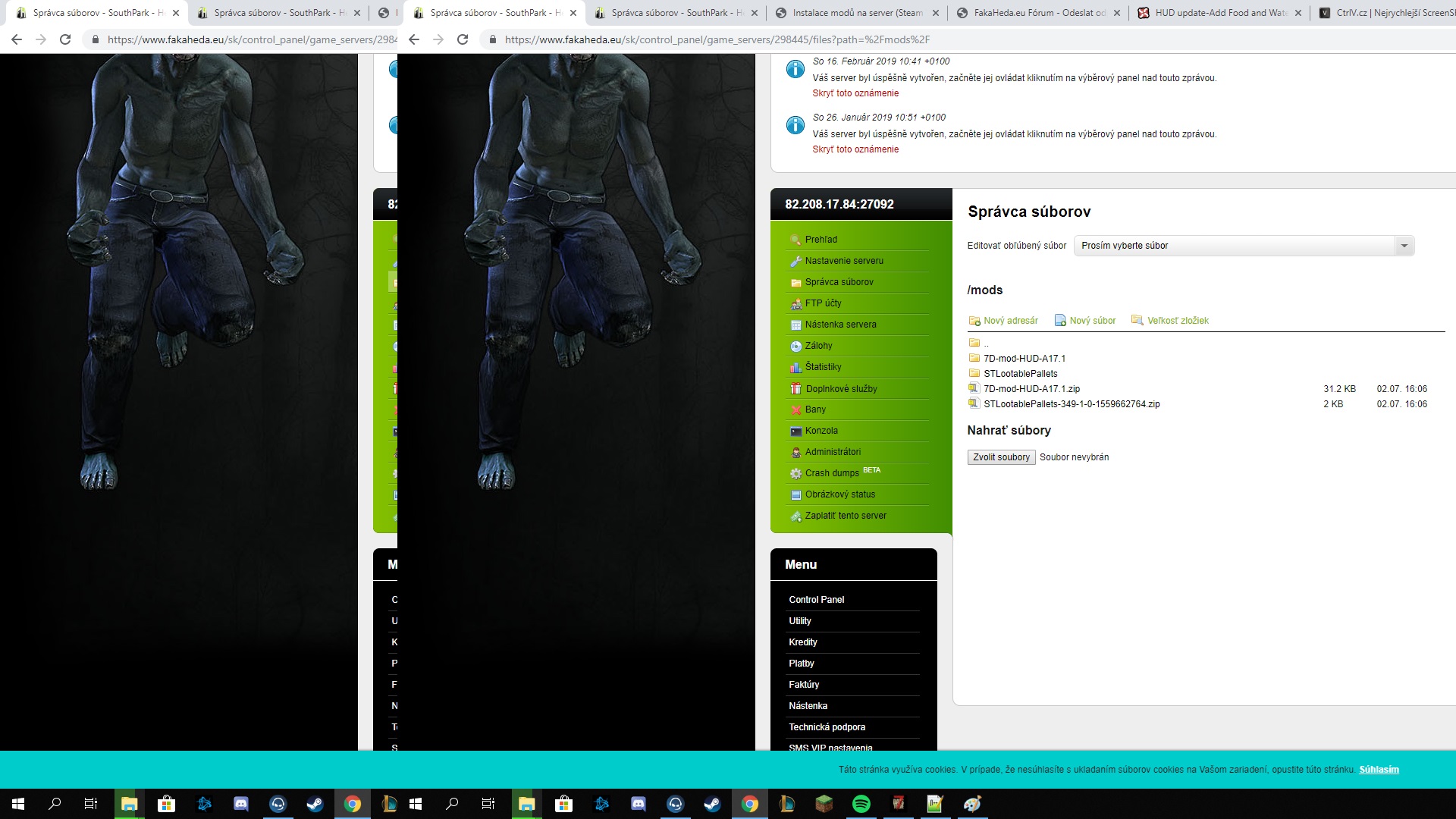This screenshot has height=819, width=1456.
Task: Switch to 'HUD update-Add Food' tab
Action: [x=1219, y=13]
